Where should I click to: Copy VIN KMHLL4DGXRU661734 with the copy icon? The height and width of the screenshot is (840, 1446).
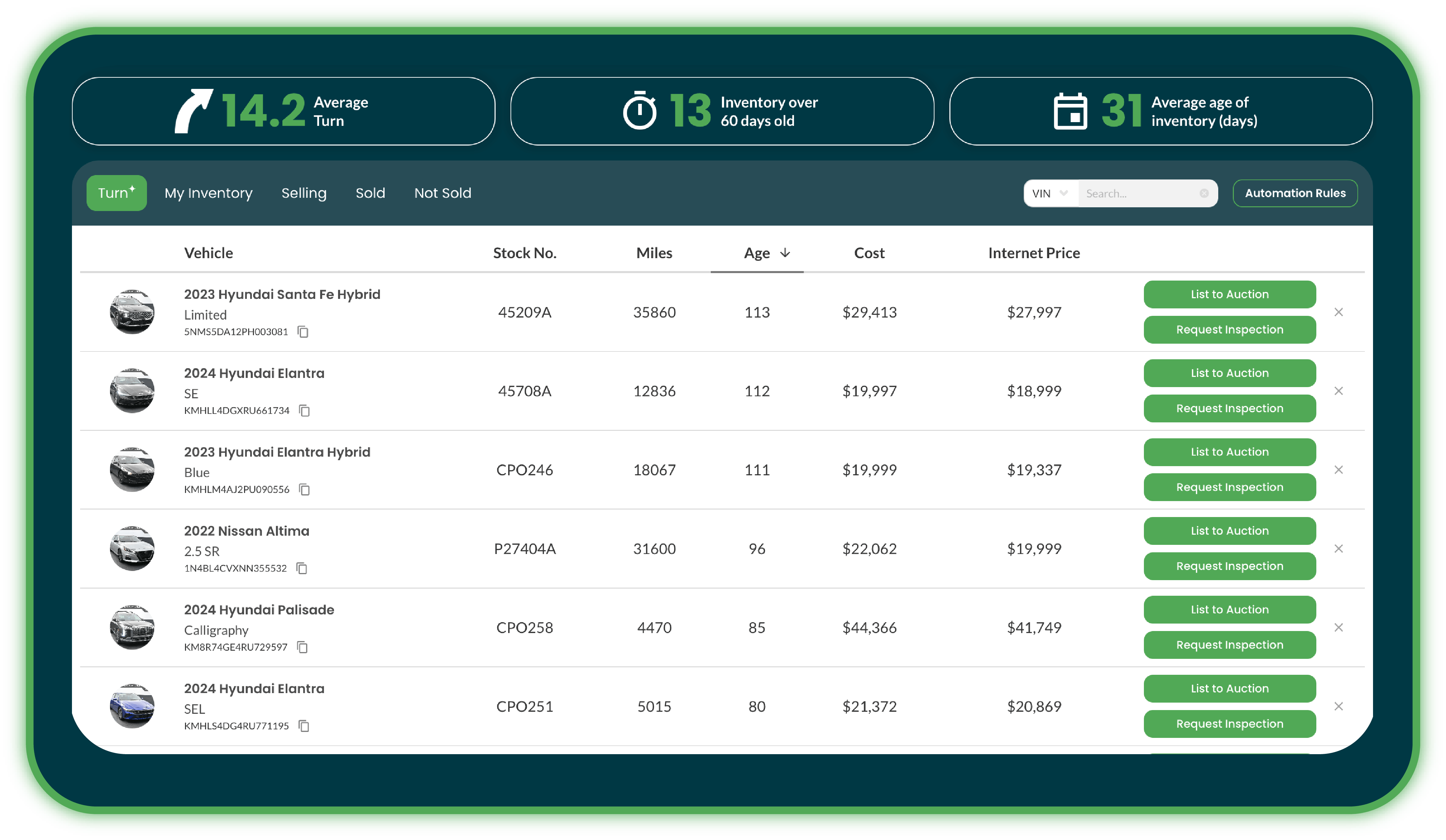tap(305, 411)
